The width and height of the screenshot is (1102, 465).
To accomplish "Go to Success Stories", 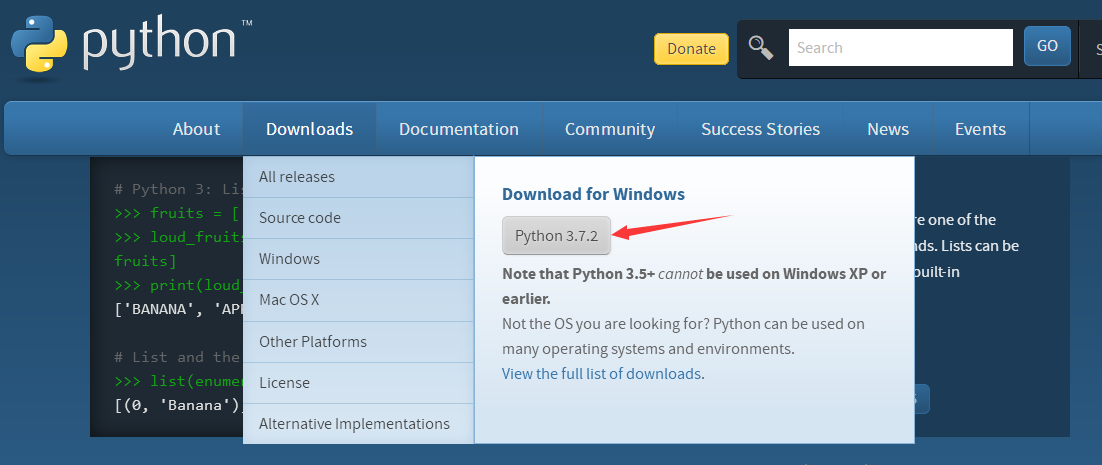I will tap(760, 129).
